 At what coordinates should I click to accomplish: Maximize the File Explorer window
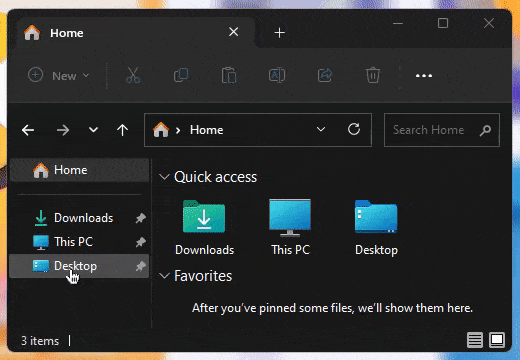click(443, 23)
